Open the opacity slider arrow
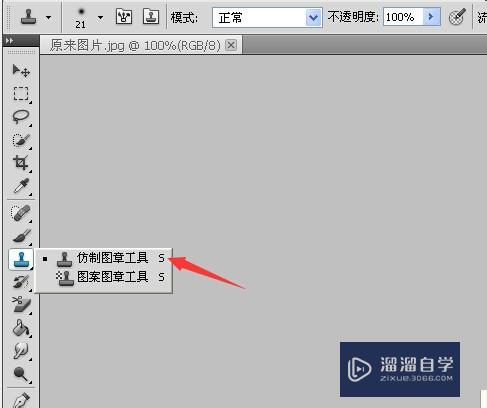 coord(431,17)
